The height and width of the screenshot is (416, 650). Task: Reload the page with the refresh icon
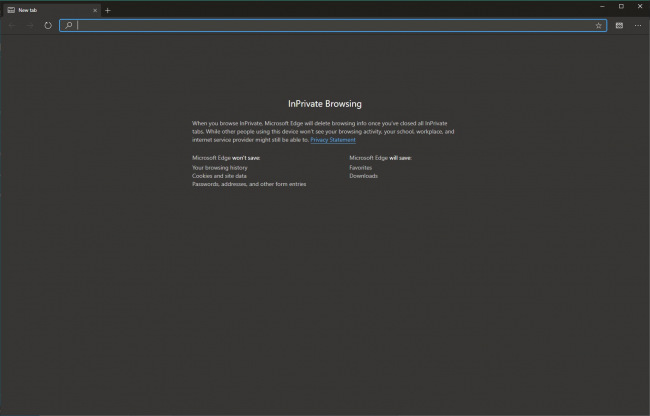point(48,26)
